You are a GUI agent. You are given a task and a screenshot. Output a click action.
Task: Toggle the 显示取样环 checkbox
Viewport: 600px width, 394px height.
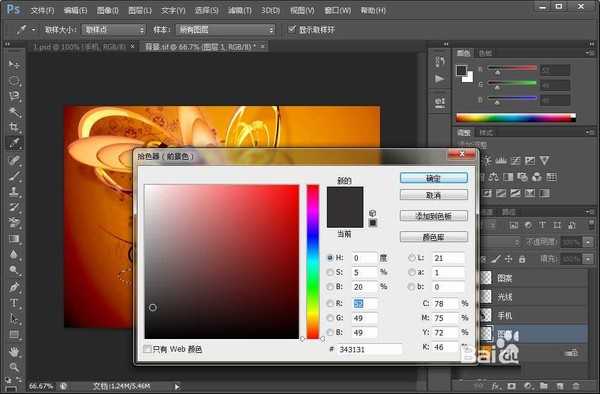pos(292,29)
